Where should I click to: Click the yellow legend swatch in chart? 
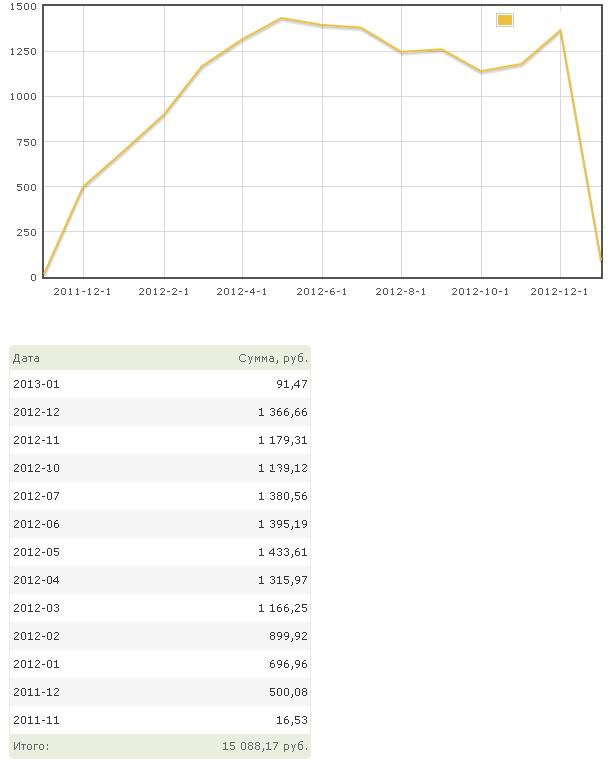click(505, 20)
